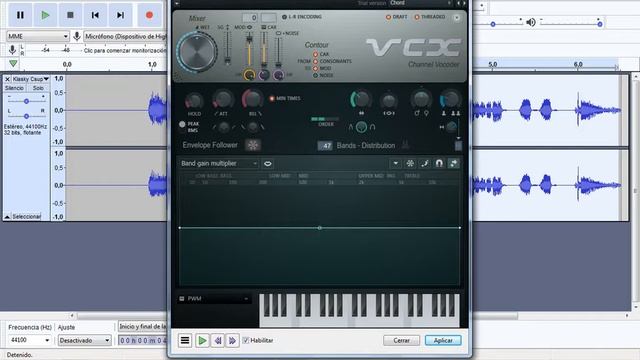Click the playback volume speaker icon
640x360 pixels.
(x=531, y=22)
